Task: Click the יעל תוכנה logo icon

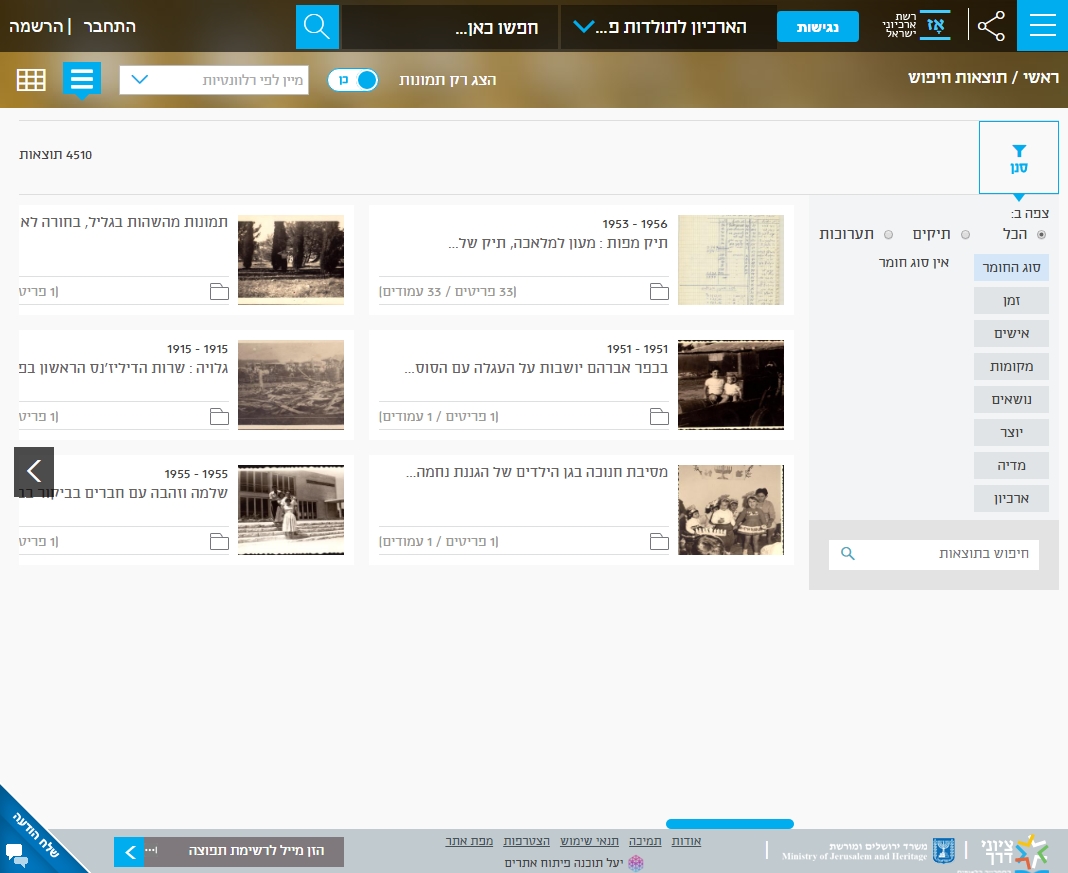Action: (x=635, y=863)
